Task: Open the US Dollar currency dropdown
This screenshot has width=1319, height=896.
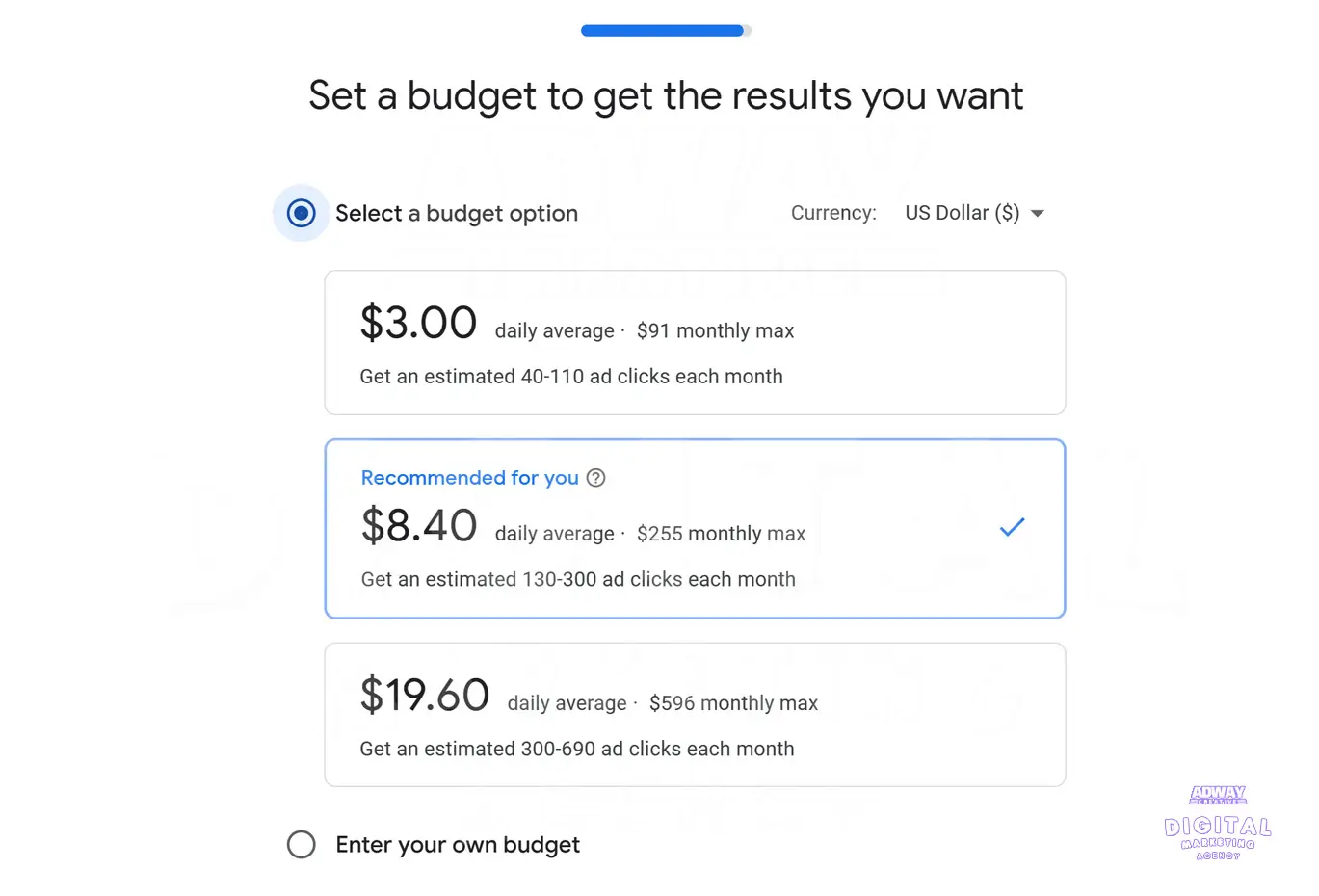Action: (974, 213)
